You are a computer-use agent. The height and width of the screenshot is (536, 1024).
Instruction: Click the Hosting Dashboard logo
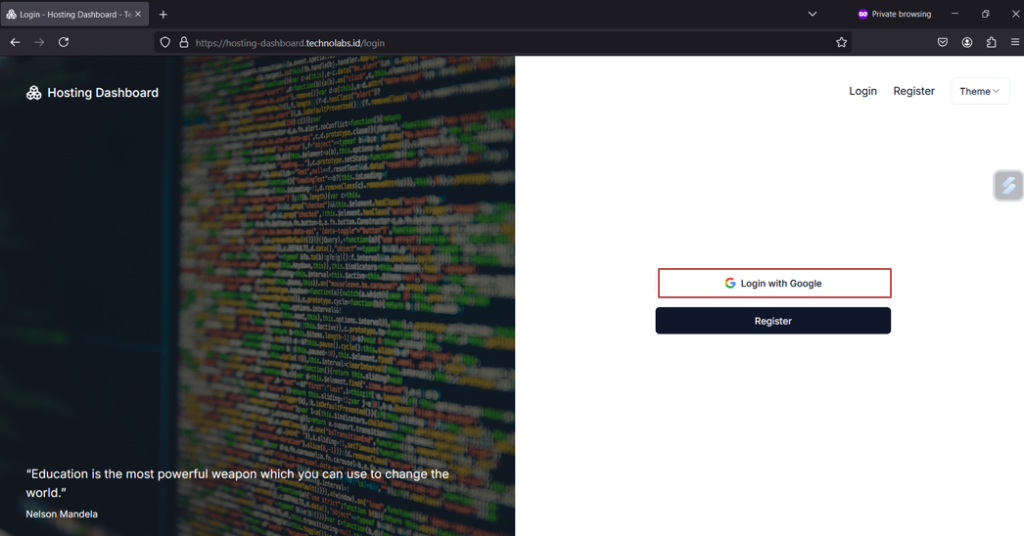(x=92, y=93)
